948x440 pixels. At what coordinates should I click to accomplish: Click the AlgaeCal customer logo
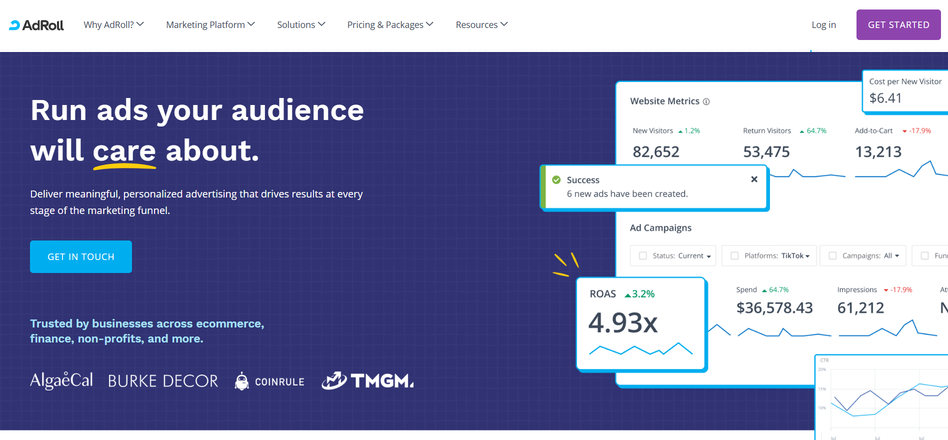pos(61,381)
